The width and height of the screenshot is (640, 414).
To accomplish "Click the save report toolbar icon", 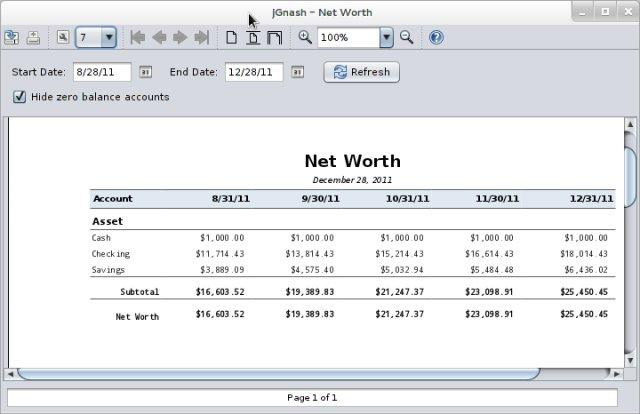I will coord(11,38).
